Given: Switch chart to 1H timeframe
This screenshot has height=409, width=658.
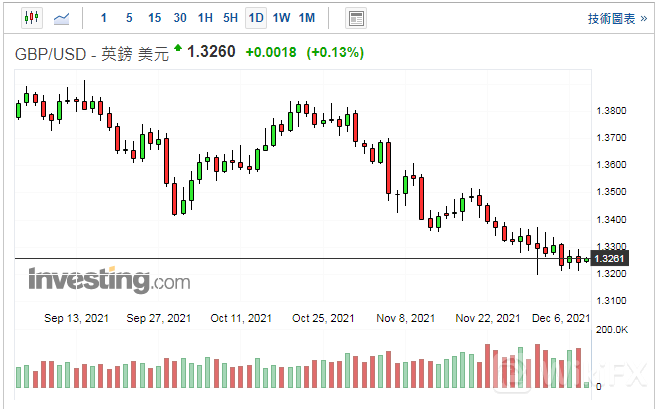Looking at the screenshot, I should coord(205,18).
